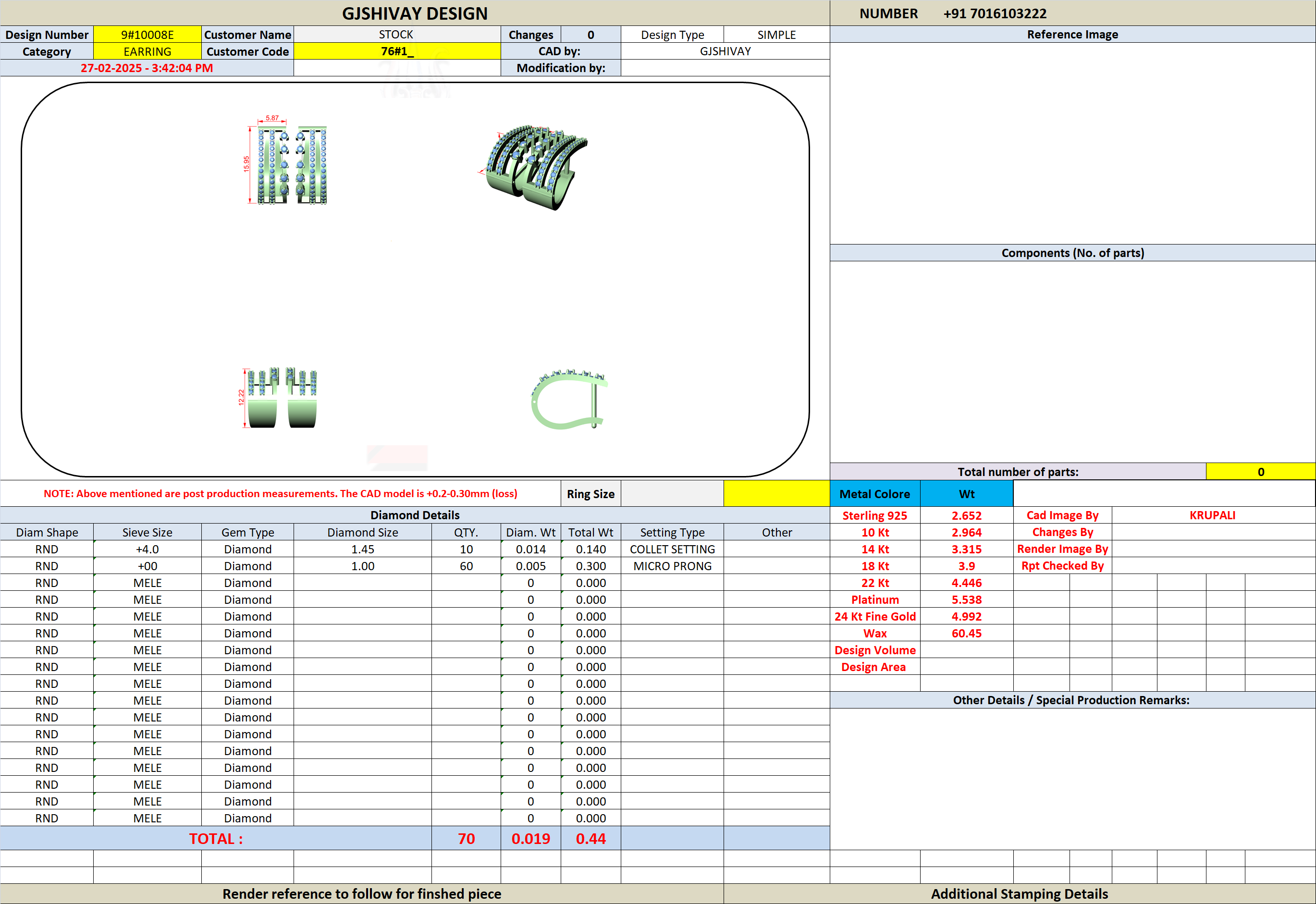
Task: Click the Total Wt cell 0.140
Action: 591,549
